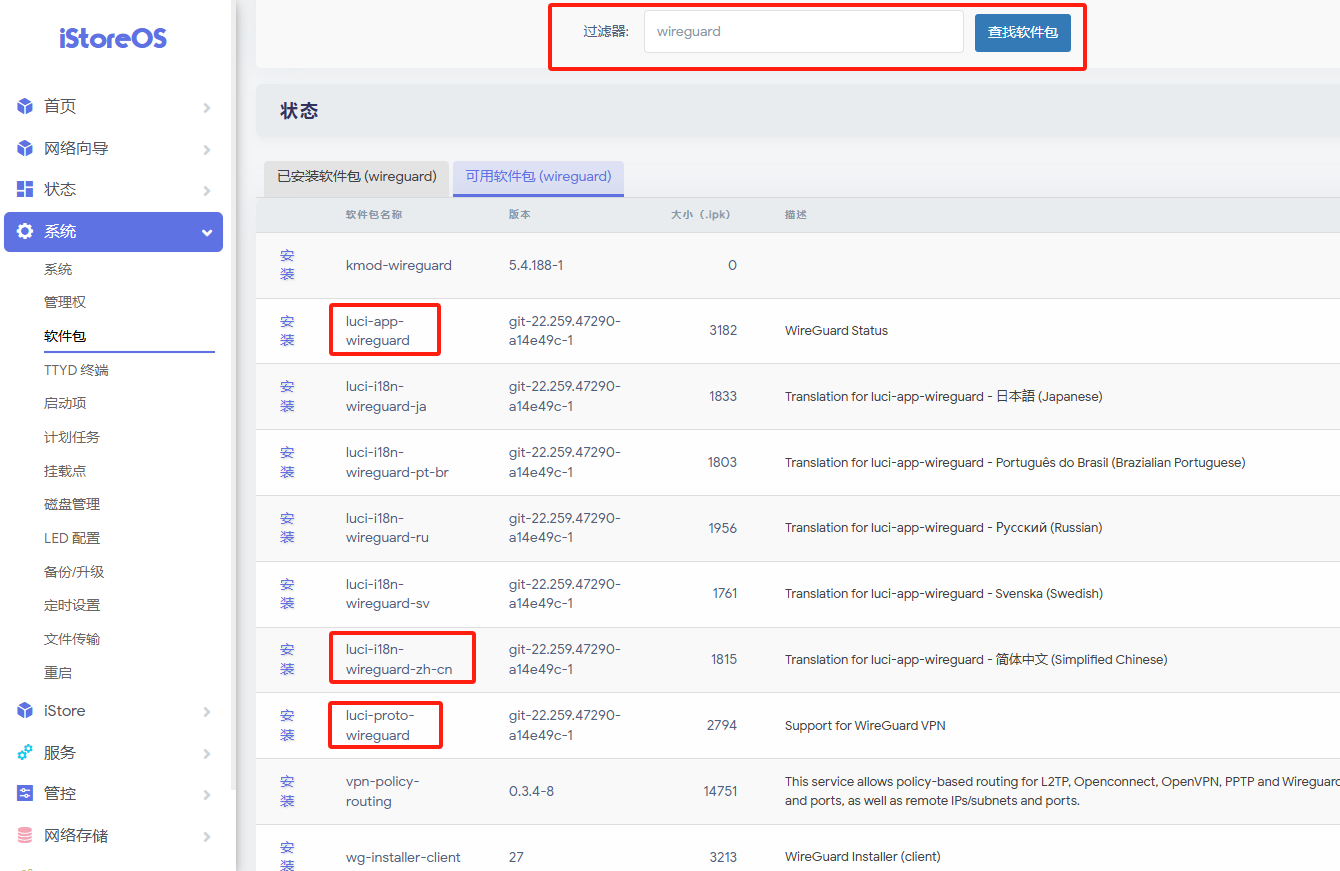Expand the 服务 menu chevron
Screen dimensions: 1340x871
206,754
